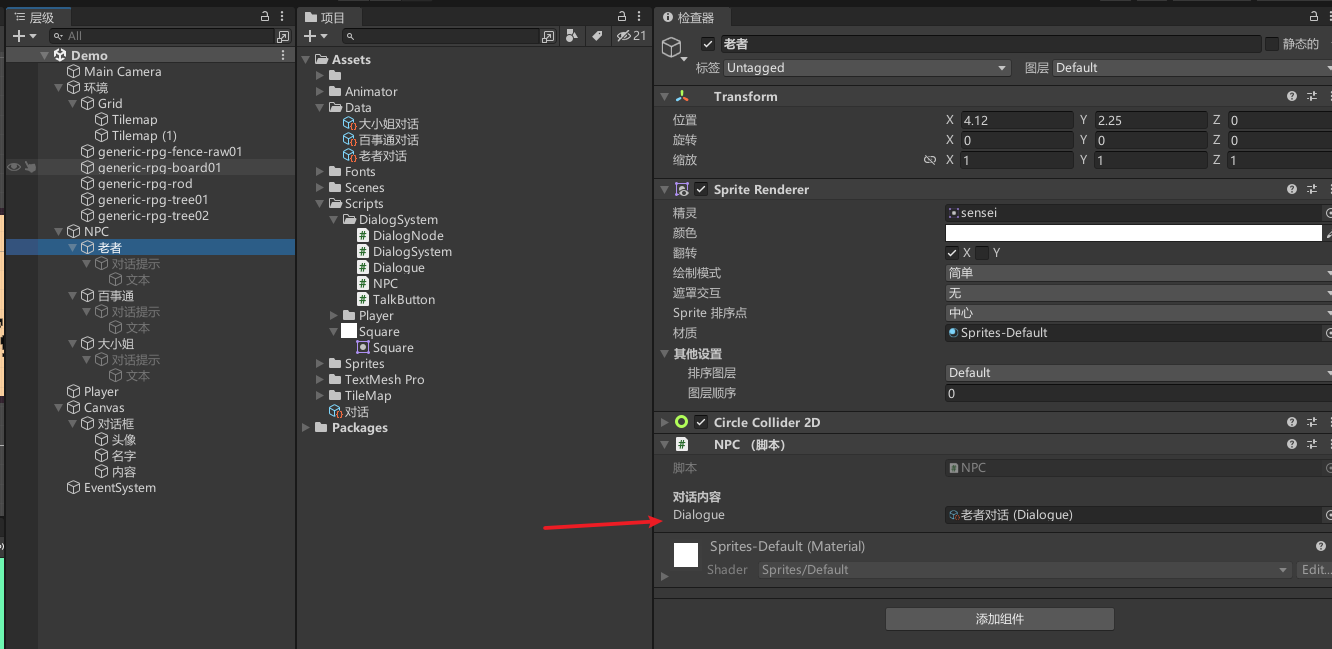Screen dimensions: 1332x649
Task: Open project search in Search window icon
Action: click(x=548, y=36)
